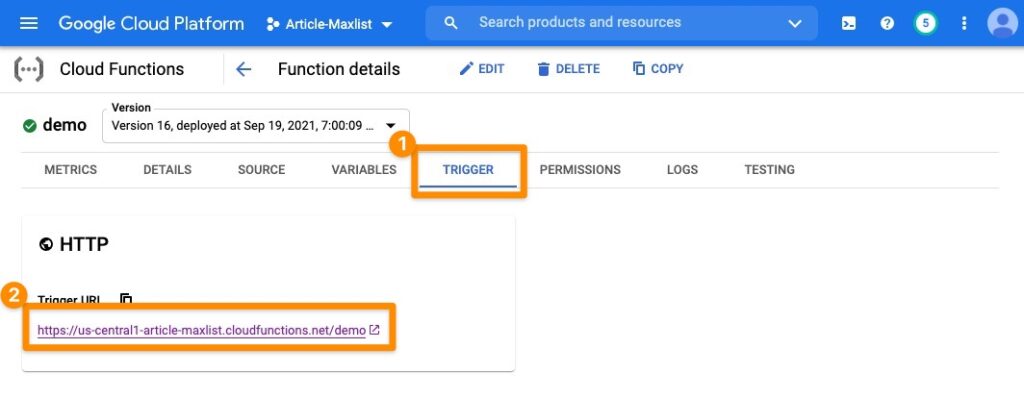The width and height of the screenshot is (1024, 398).
Task: Click the COPY button
Action: [658, 69]
